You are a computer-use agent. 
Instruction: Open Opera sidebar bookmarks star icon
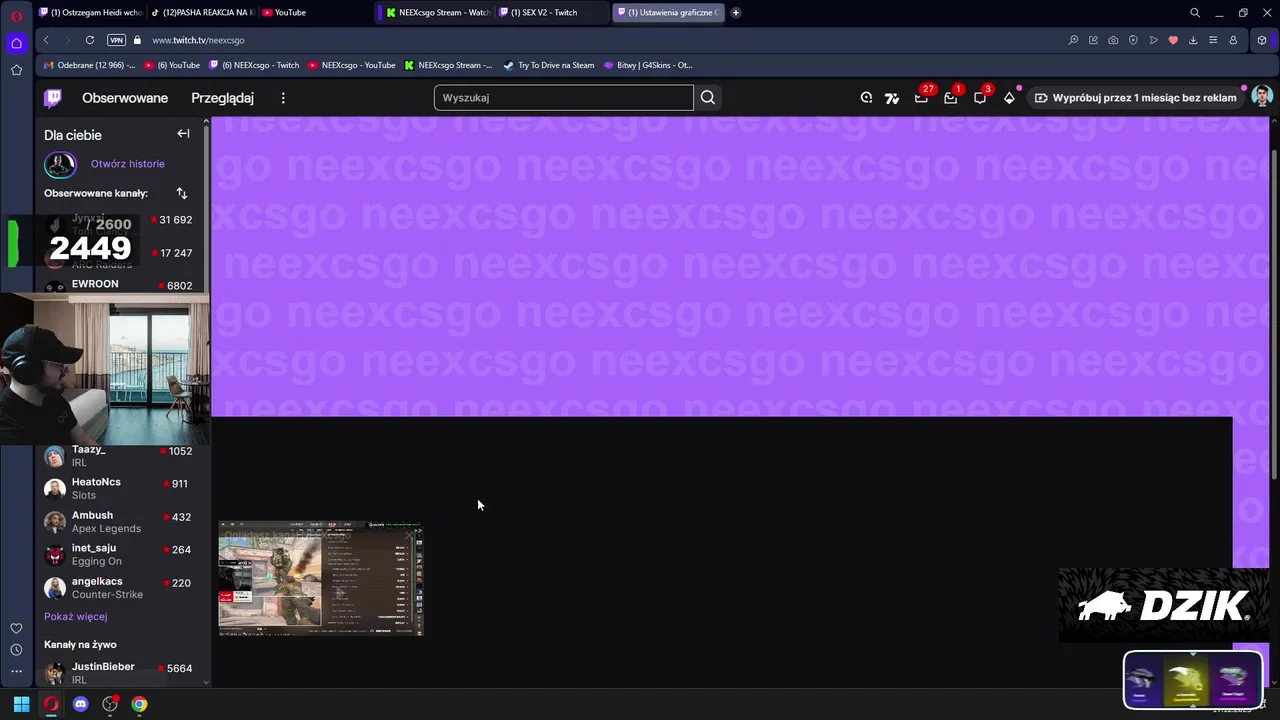click(x=16, y=70)
